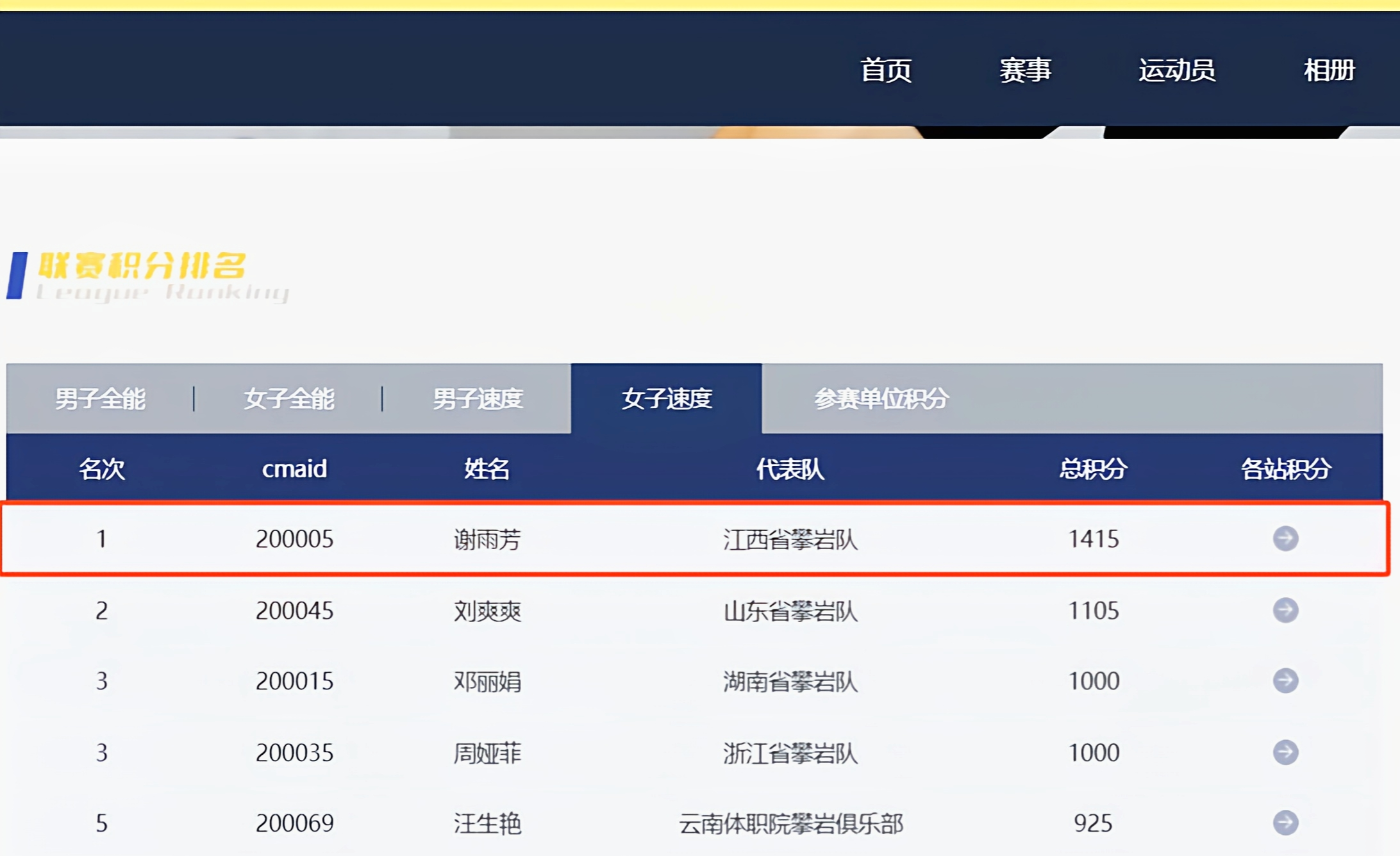Switch to 女子全能 tab
Image resolution: width=1400 pixels, height=856 pixels.
[288, 399]
